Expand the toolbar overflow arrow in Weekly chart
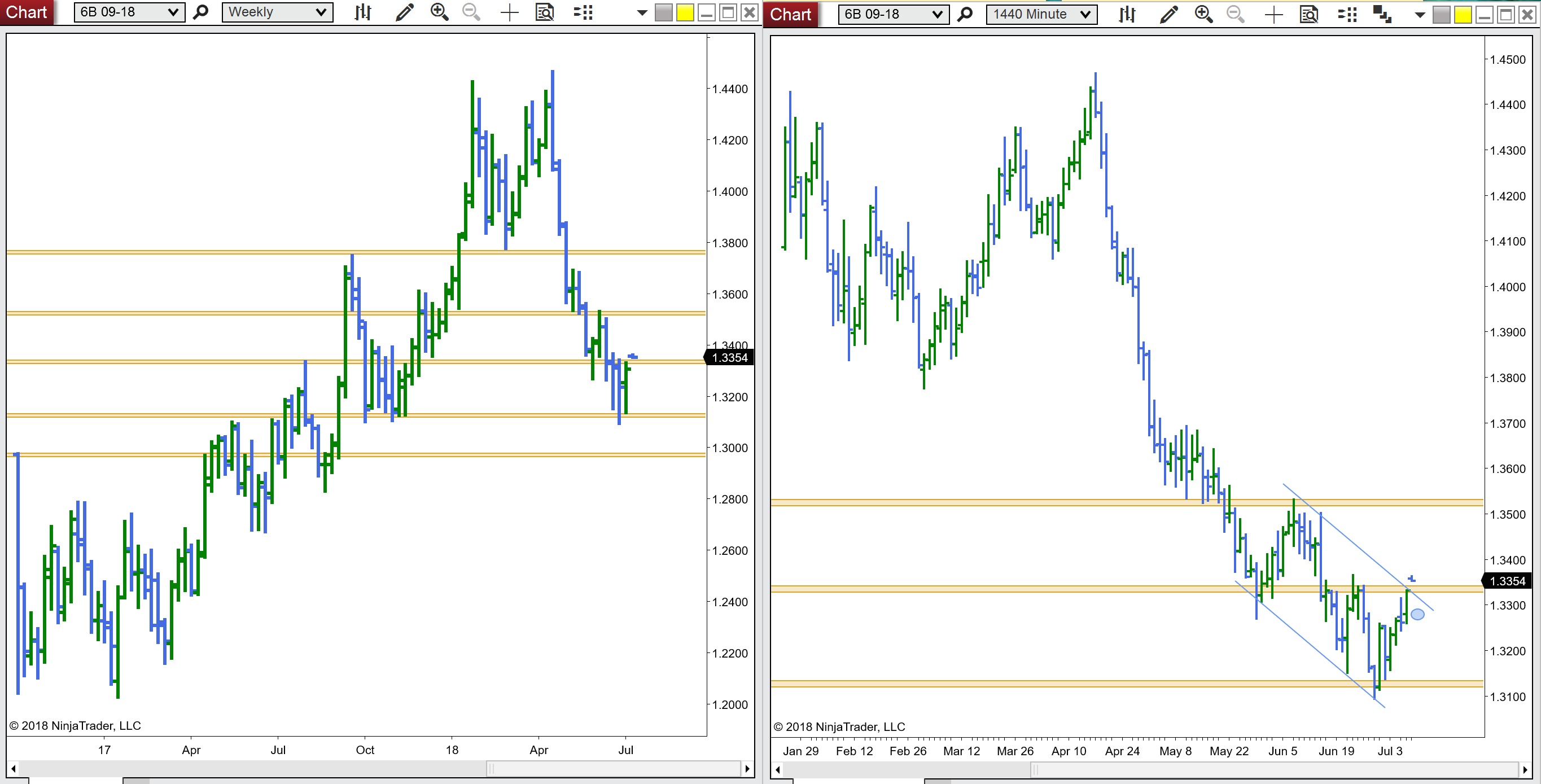Image resolution: width=1541 pixels, height=784 pixels. click(642, 12)
